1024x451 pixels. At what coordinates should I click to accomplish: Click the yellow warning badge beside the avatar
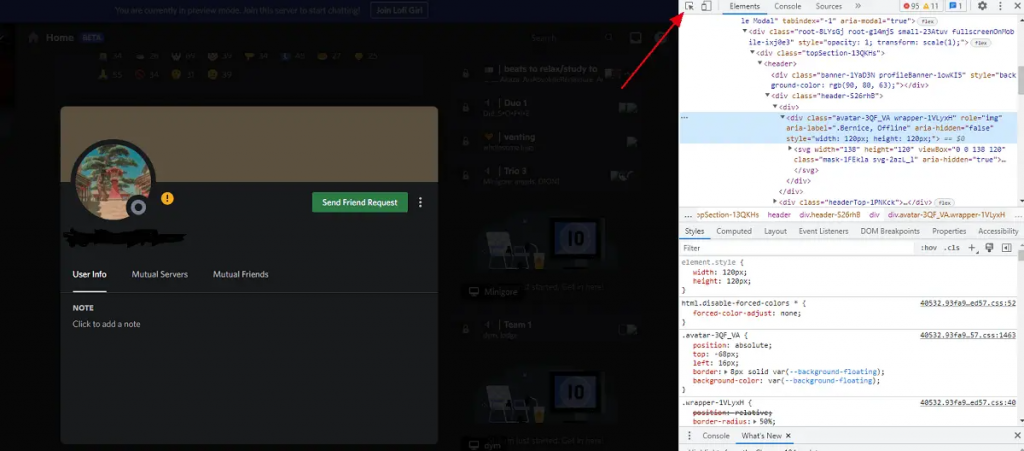tap(167, 198)
